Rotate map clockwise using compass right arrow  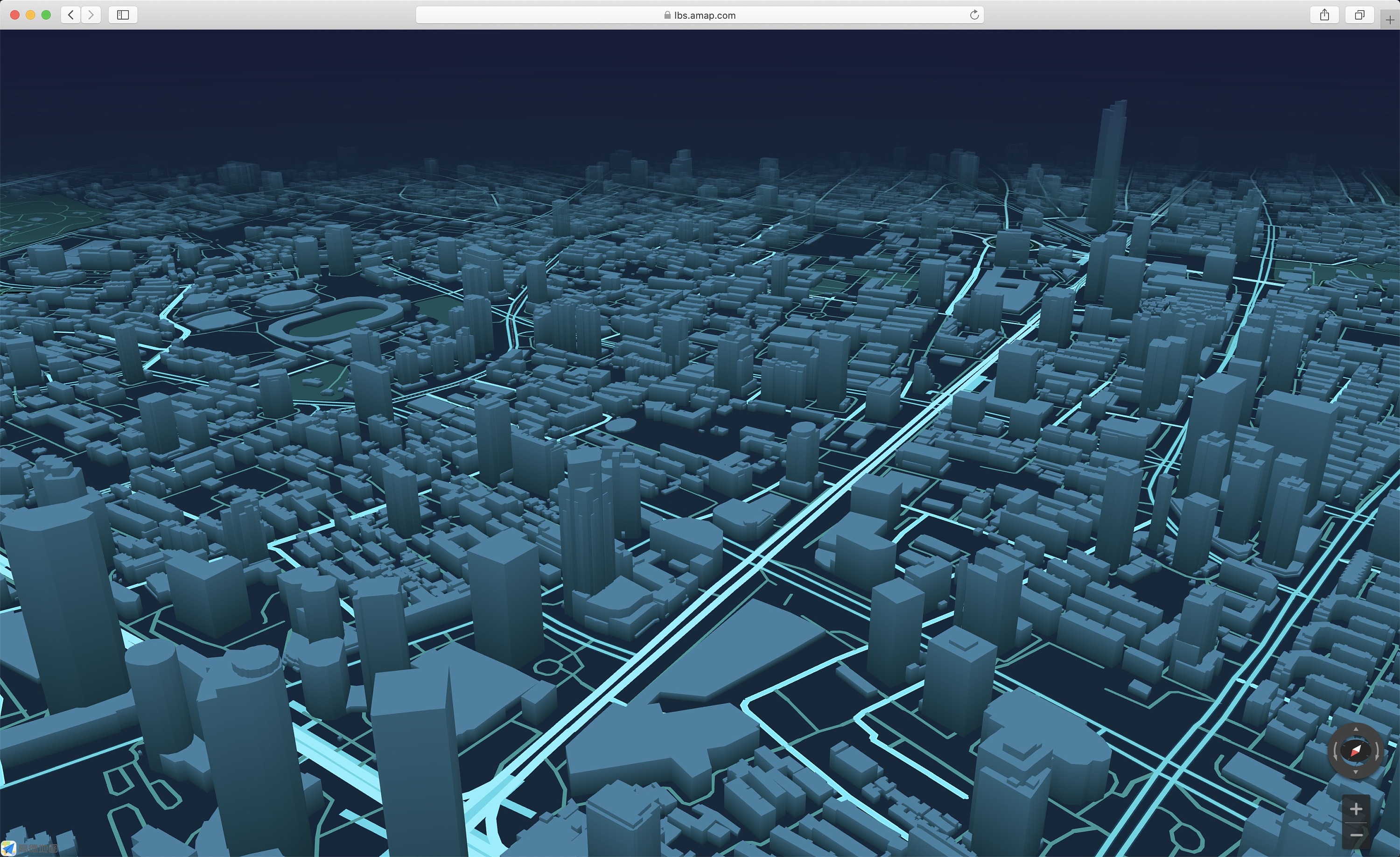tap(1377, 751)
